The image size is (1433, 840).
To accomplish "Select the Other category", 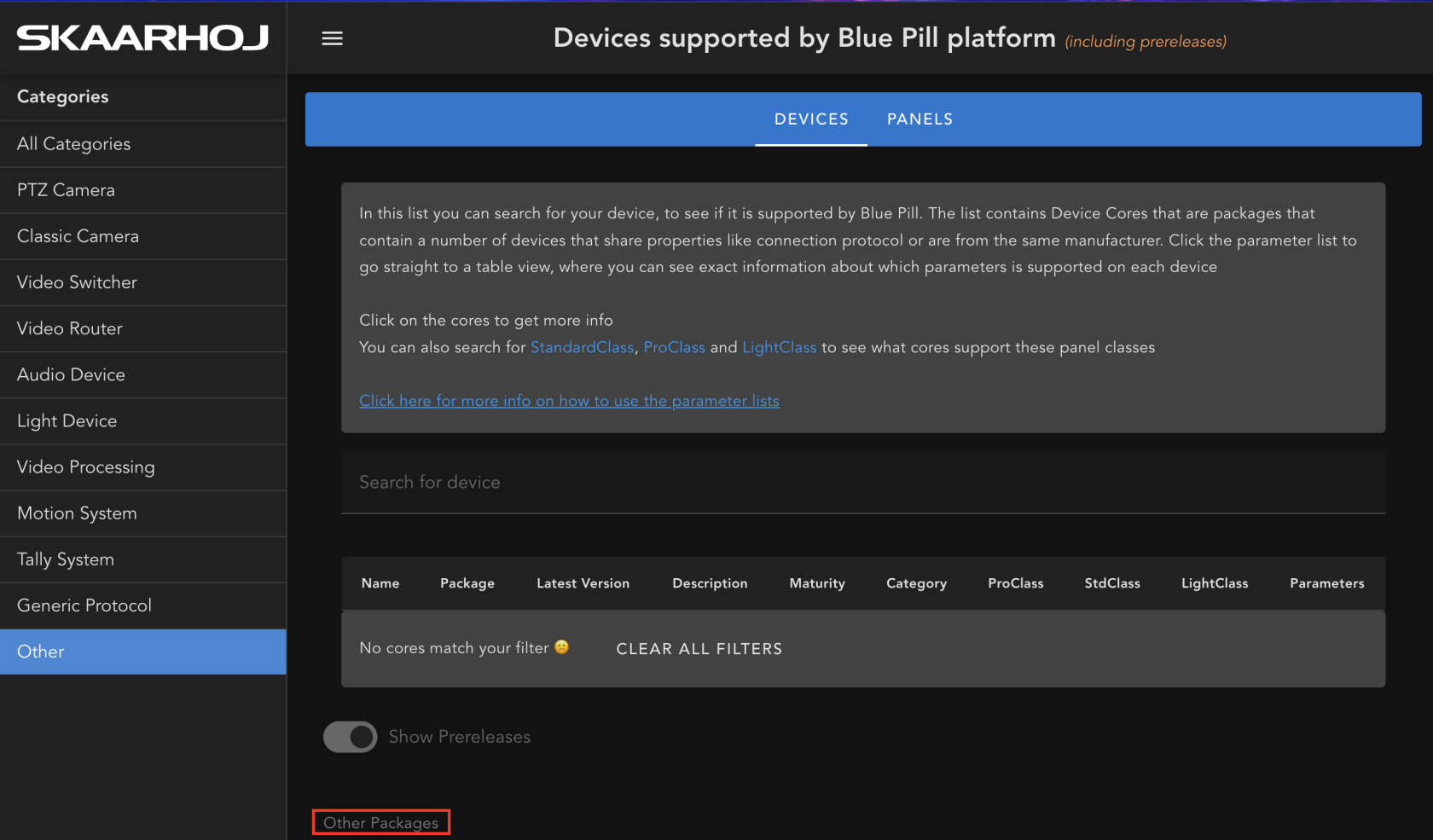I will tap(143, 652).
